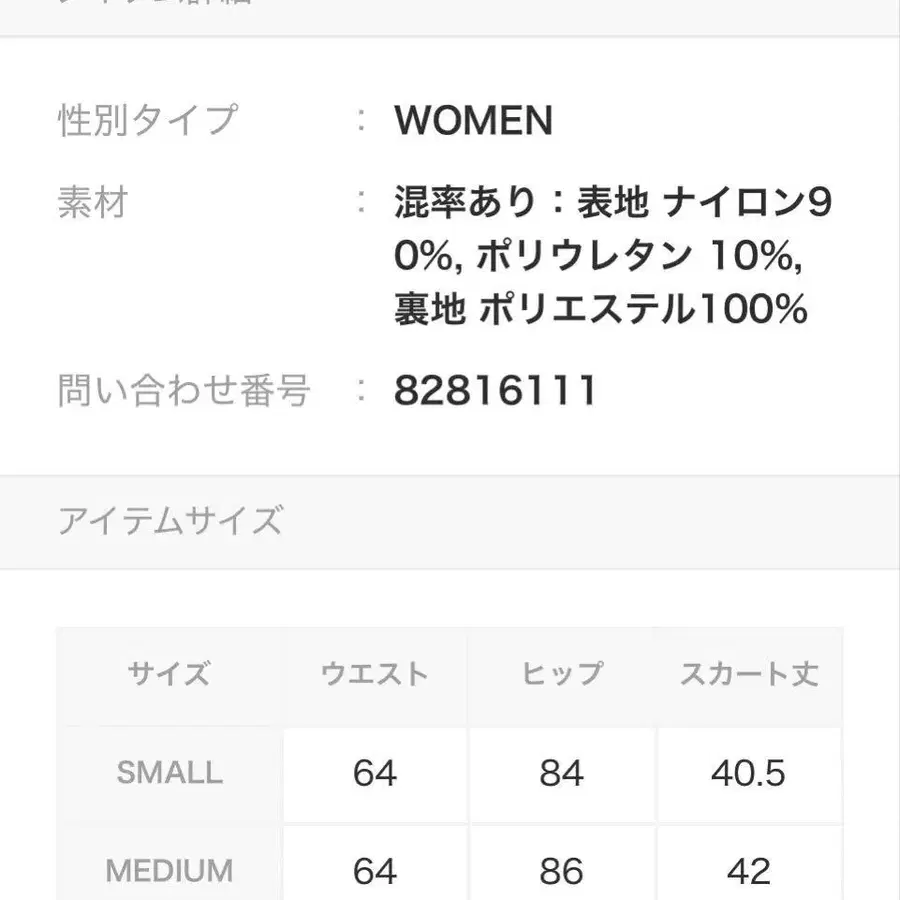Click the スカート丈 column header
The width and height of the screenshot is (900, 900).
749,675
